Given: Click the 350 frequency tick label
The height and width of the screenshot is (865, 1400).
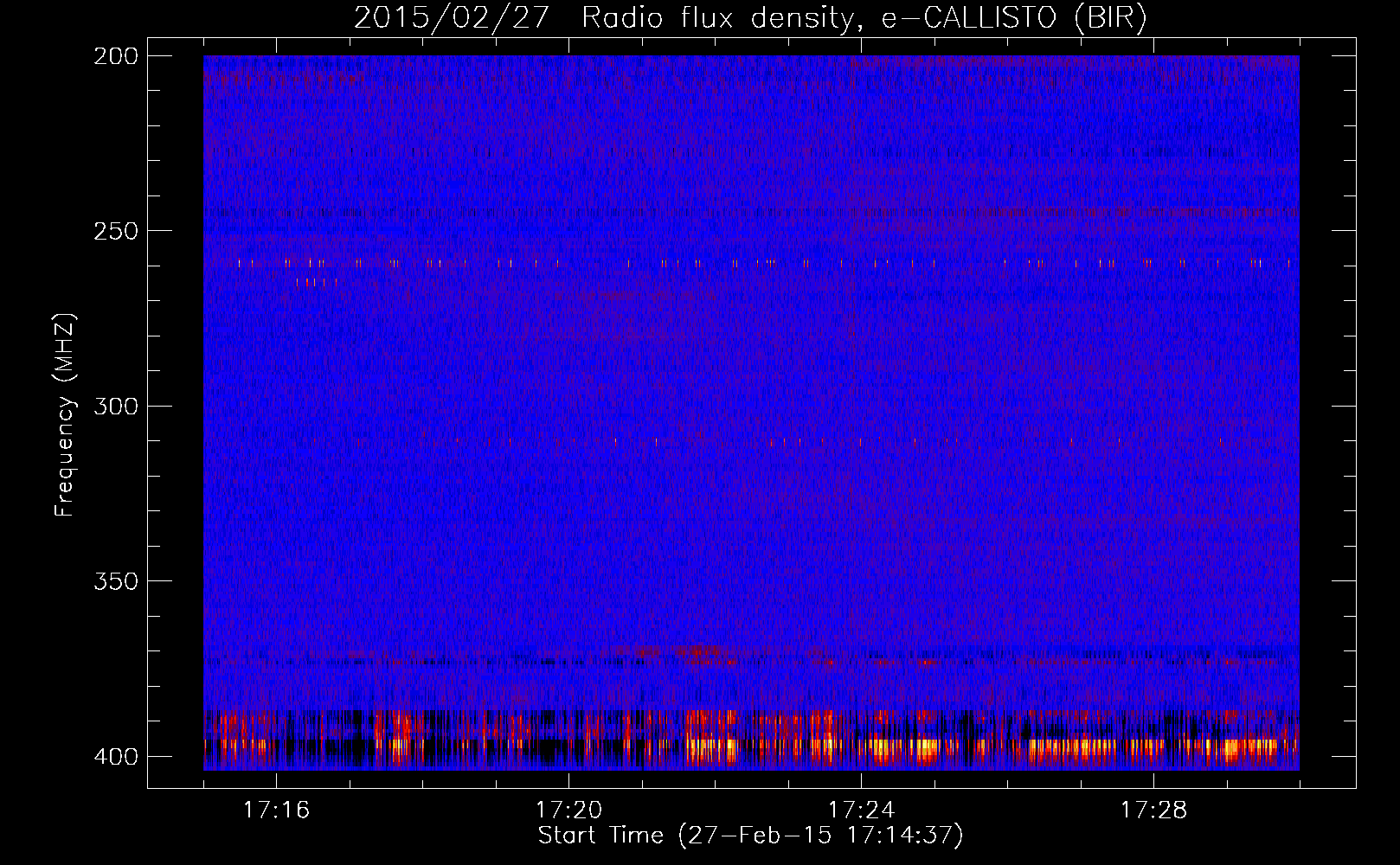Looking at the screenshot, I should pos(115,581).
